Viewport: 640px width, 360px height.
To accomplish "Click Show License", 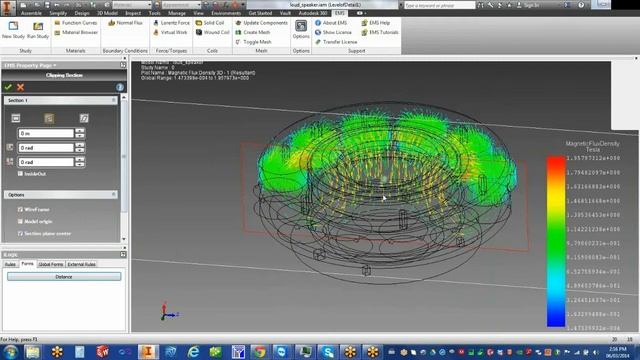I will pos(333,32).
